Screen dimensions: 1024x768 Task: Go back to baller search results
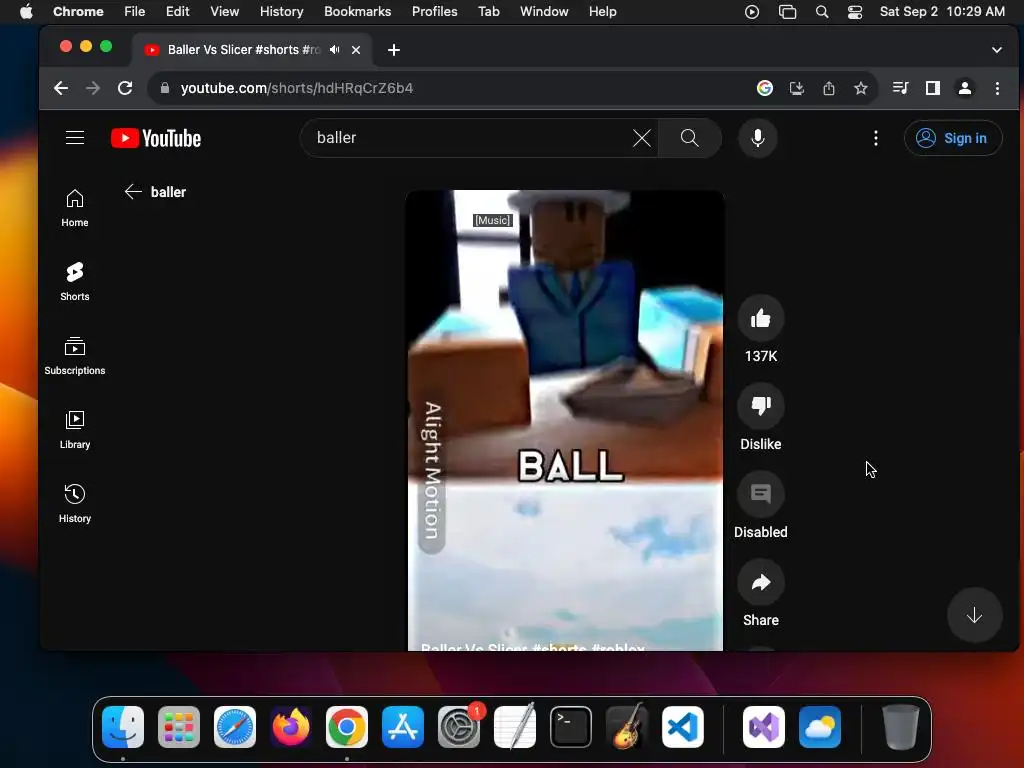pos(133,191)
